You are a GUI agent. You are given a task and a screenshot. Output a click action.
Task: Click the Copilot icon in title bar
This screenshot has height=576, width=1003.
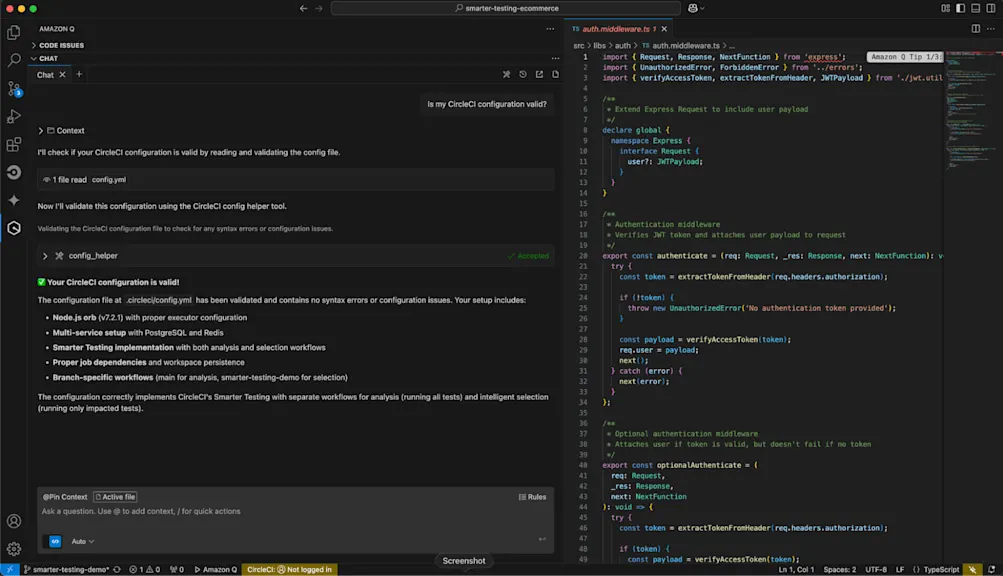pos(695,8)
